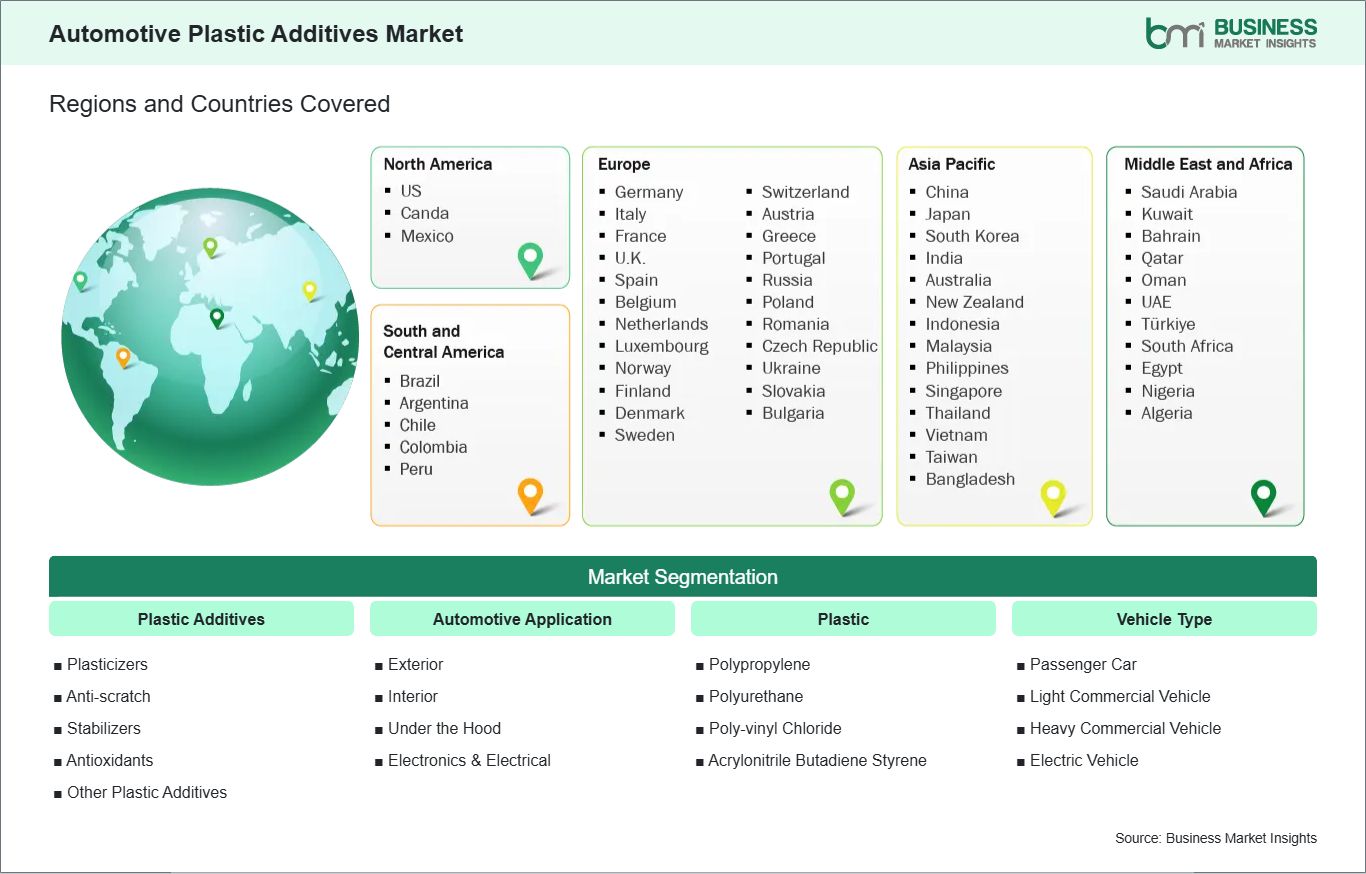The image size is (1366, 874).
Task: Select South Korea in Asia Pacific list
Action: coord(971,236)
